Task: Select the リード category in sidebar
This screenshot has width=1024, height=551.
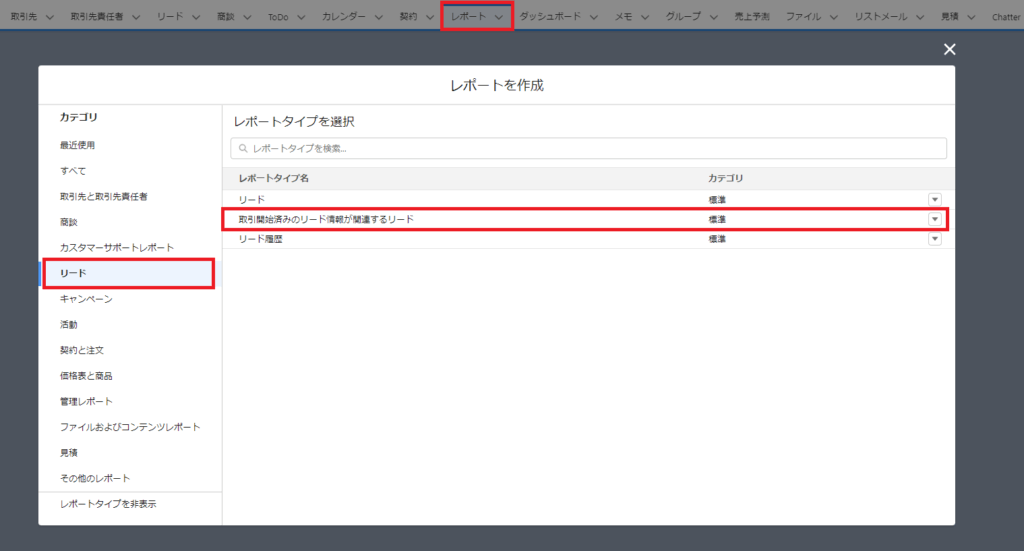Action: pos(129,274)
